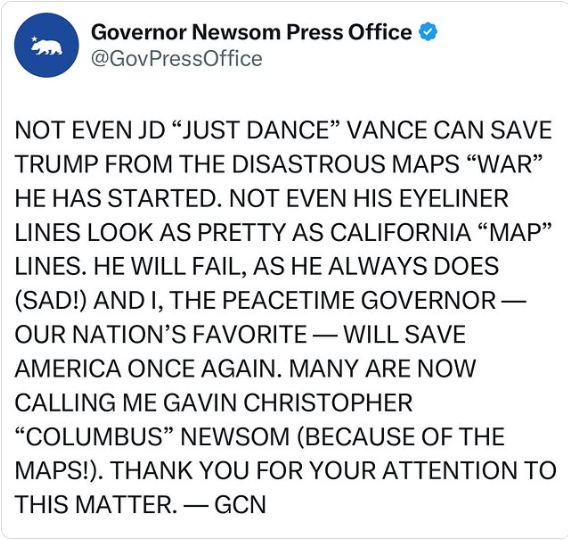Visit the @GovPressOffice handle link
The image size is (568, 540).
176,58
